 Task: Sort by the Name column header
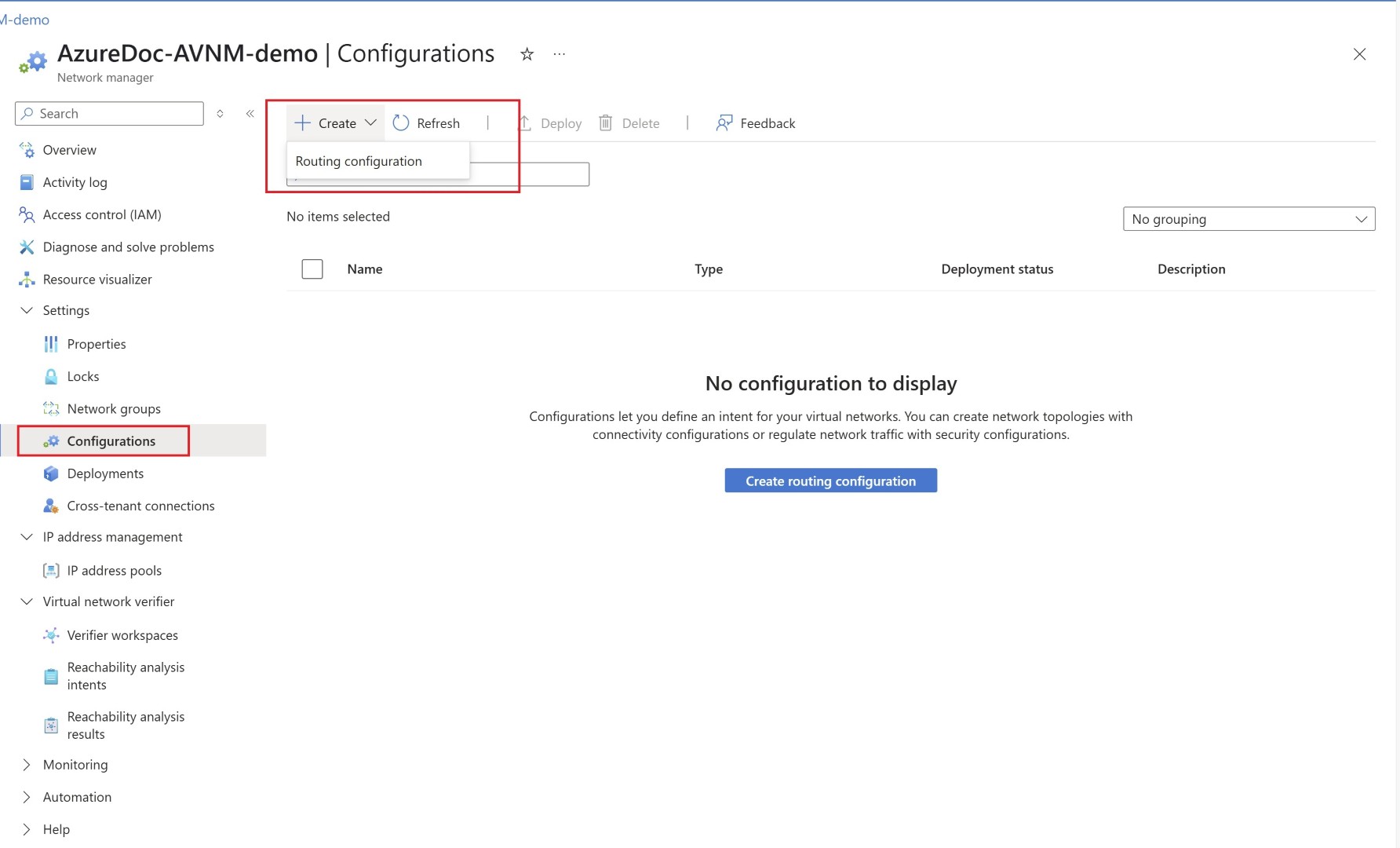point(365,269)
